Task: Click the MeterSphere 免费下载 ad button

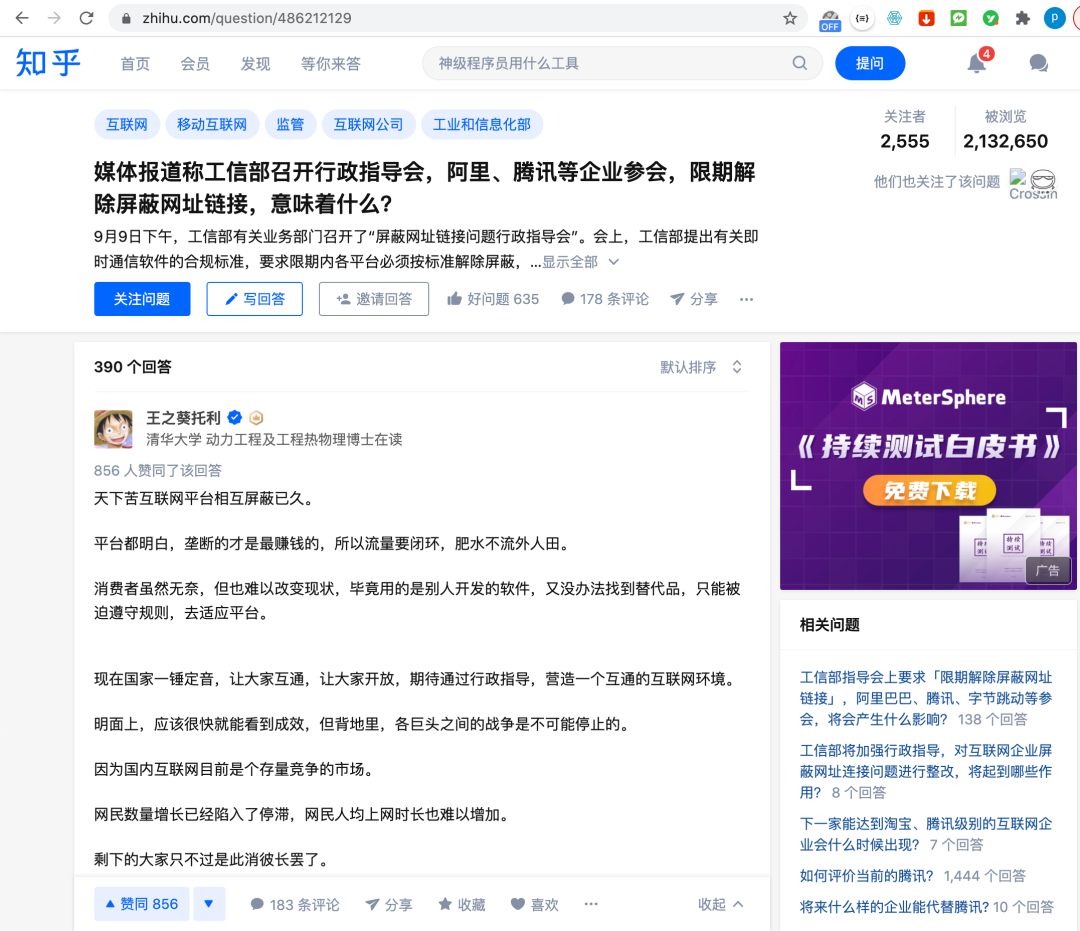Action: click(x=929, y=491)
